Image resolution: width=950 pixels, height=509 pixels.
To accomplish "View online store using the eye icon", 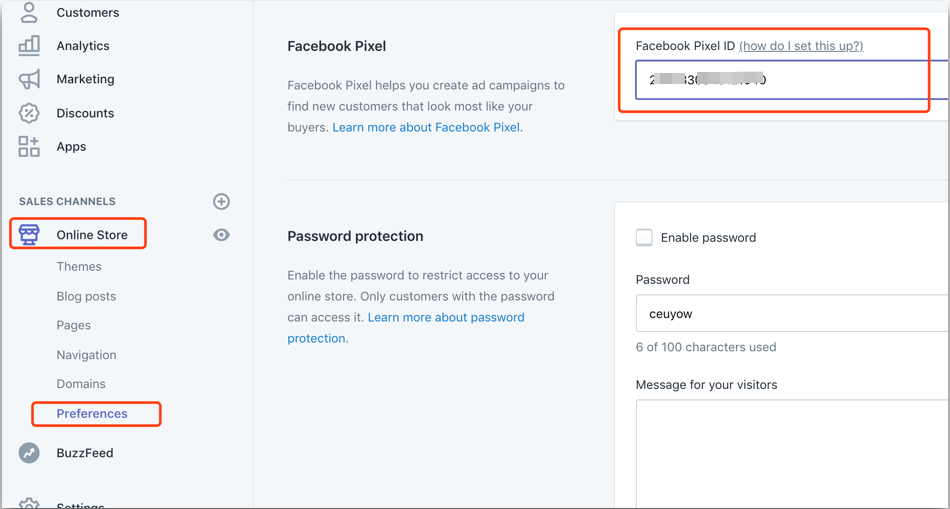I will pos(222,235).
